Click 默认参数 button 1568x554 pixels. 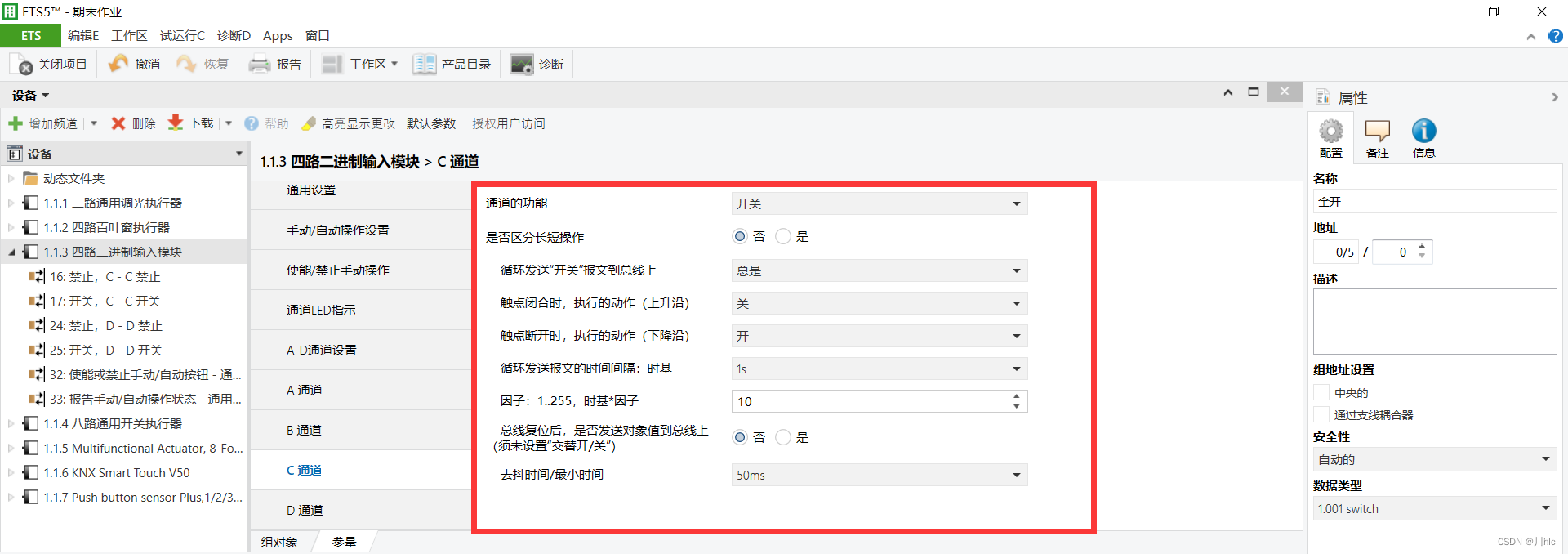click(x=431, y=123)
